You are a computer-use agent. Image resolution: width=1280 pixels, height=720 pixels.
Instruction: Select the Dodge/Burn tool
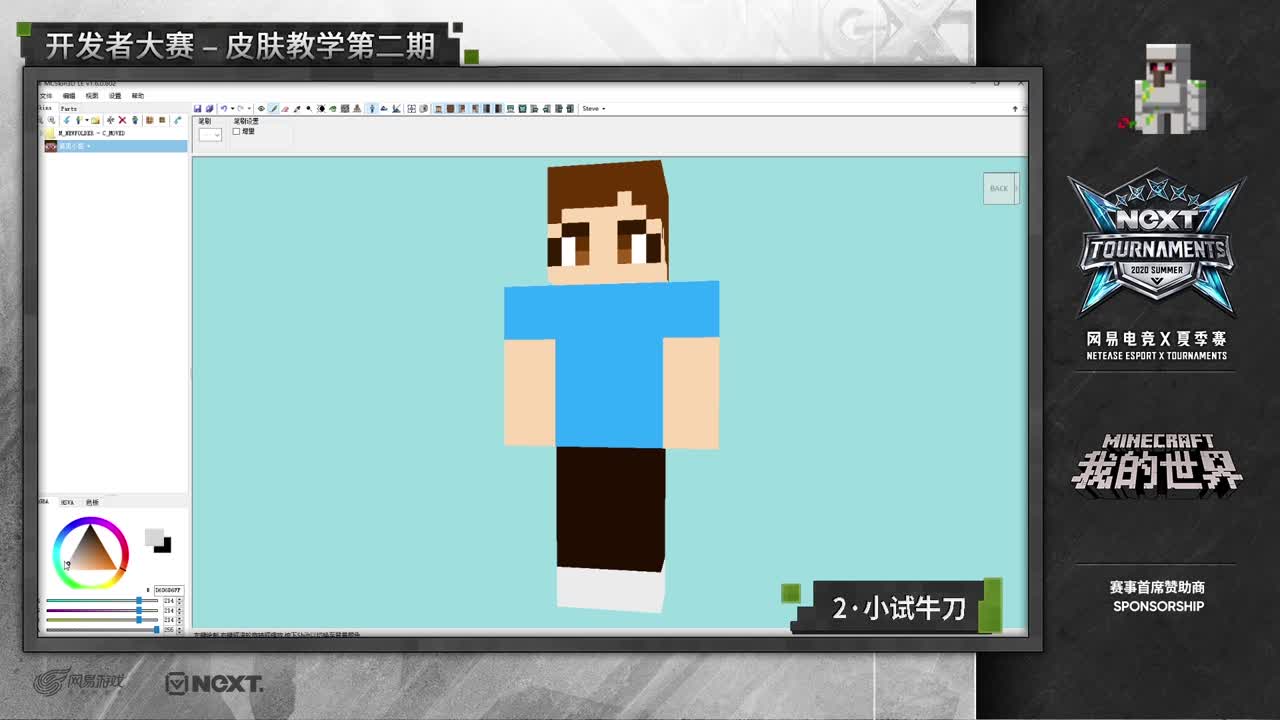[309, 108]
